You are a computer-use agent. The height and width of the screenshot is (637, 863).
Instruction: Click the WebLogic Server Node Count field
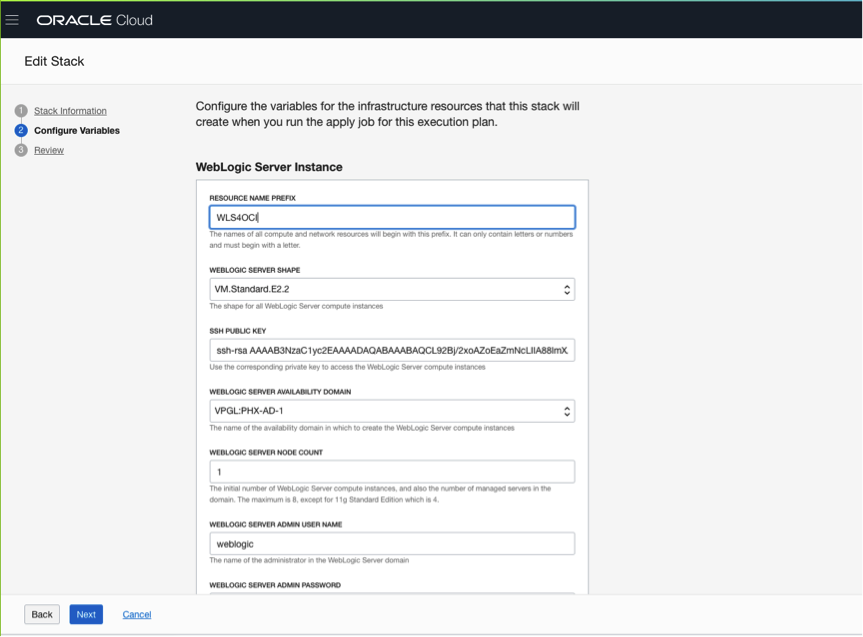tap(392, 472)
